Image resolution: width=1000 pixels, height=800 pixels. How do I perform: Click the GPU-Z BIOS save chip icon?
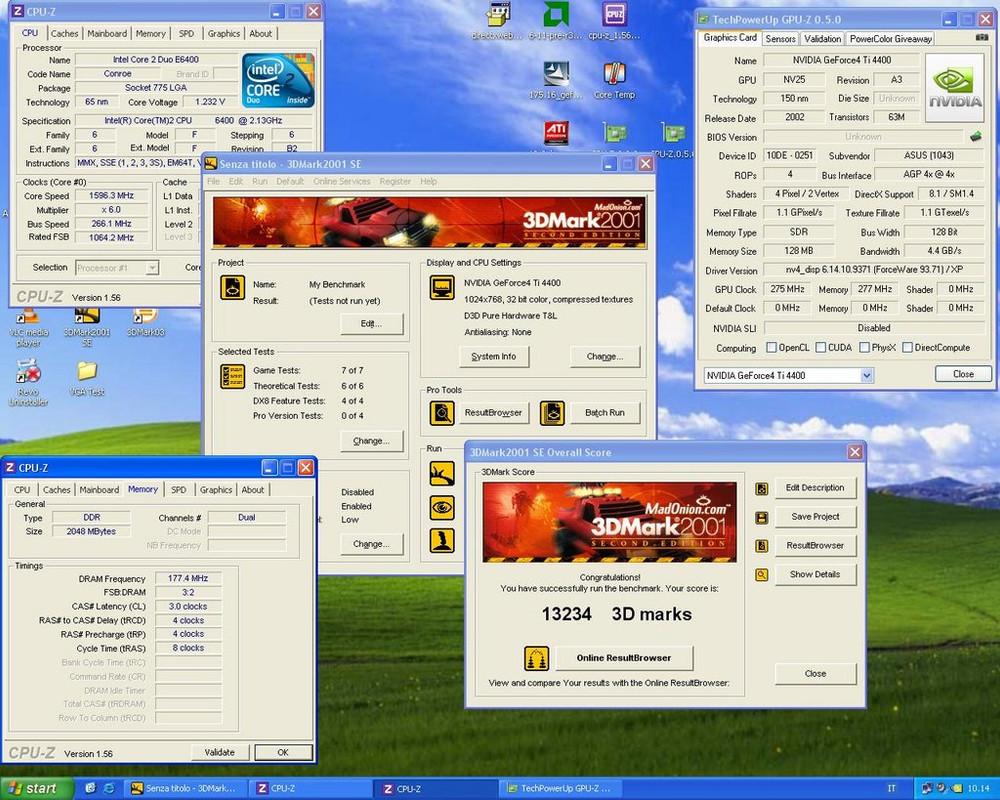click(975, 137)
